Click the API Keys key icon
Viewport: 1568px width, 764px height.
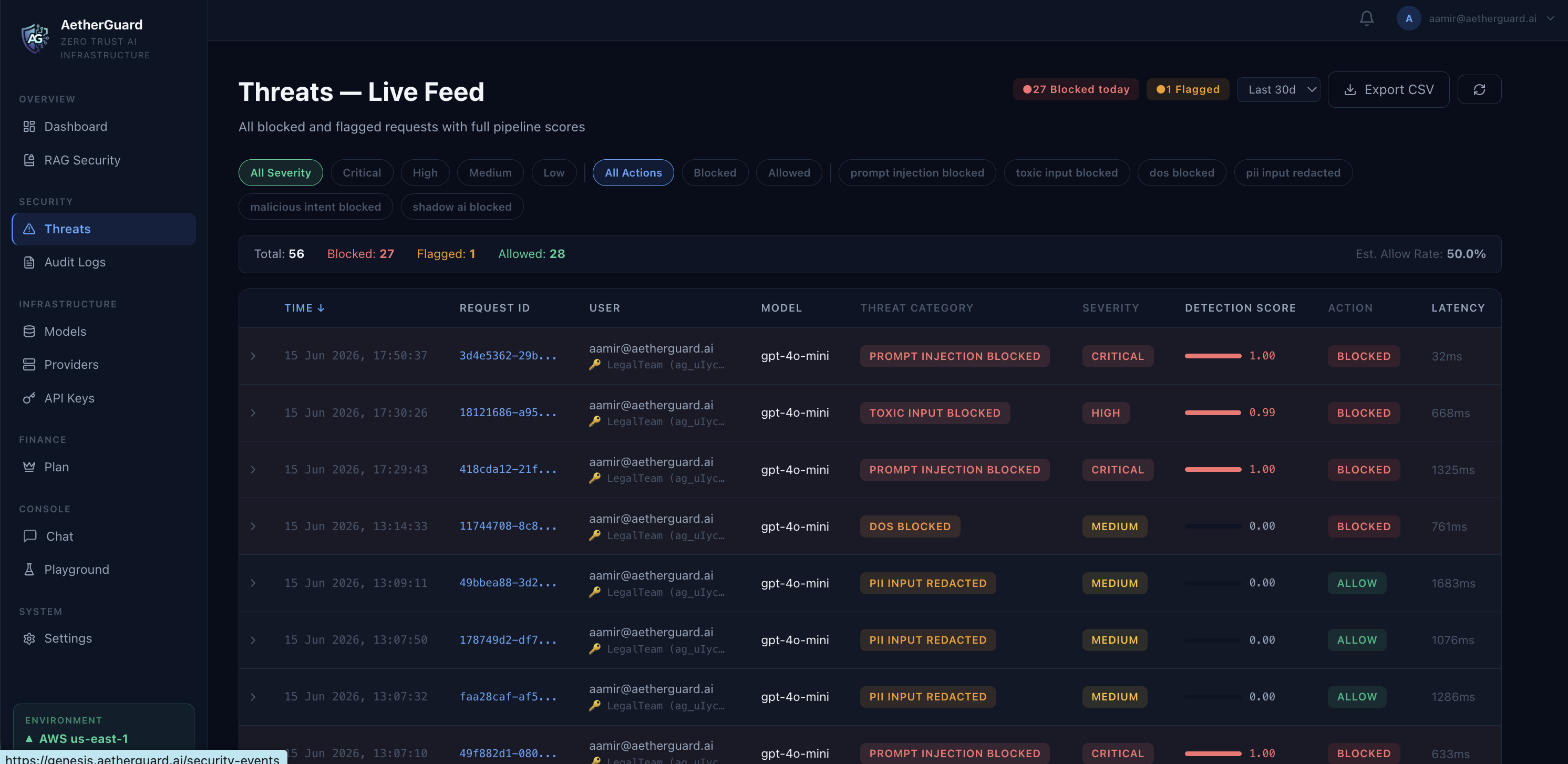[x=29, y=398]
